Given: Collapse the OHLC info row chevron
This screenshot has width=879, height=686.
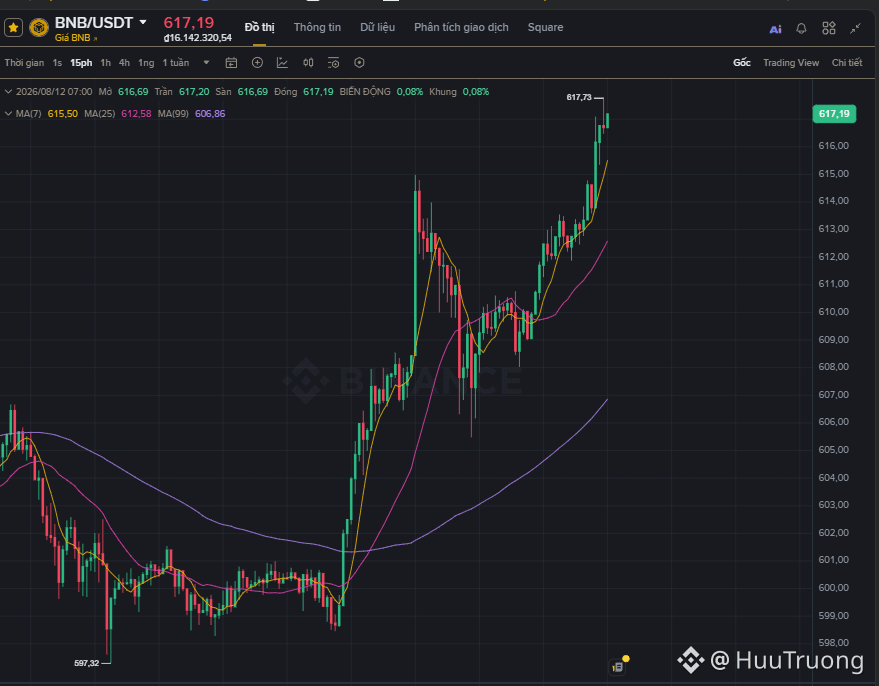Looking at the screenshot, I should pyautogui.click(x=8, y=91).
